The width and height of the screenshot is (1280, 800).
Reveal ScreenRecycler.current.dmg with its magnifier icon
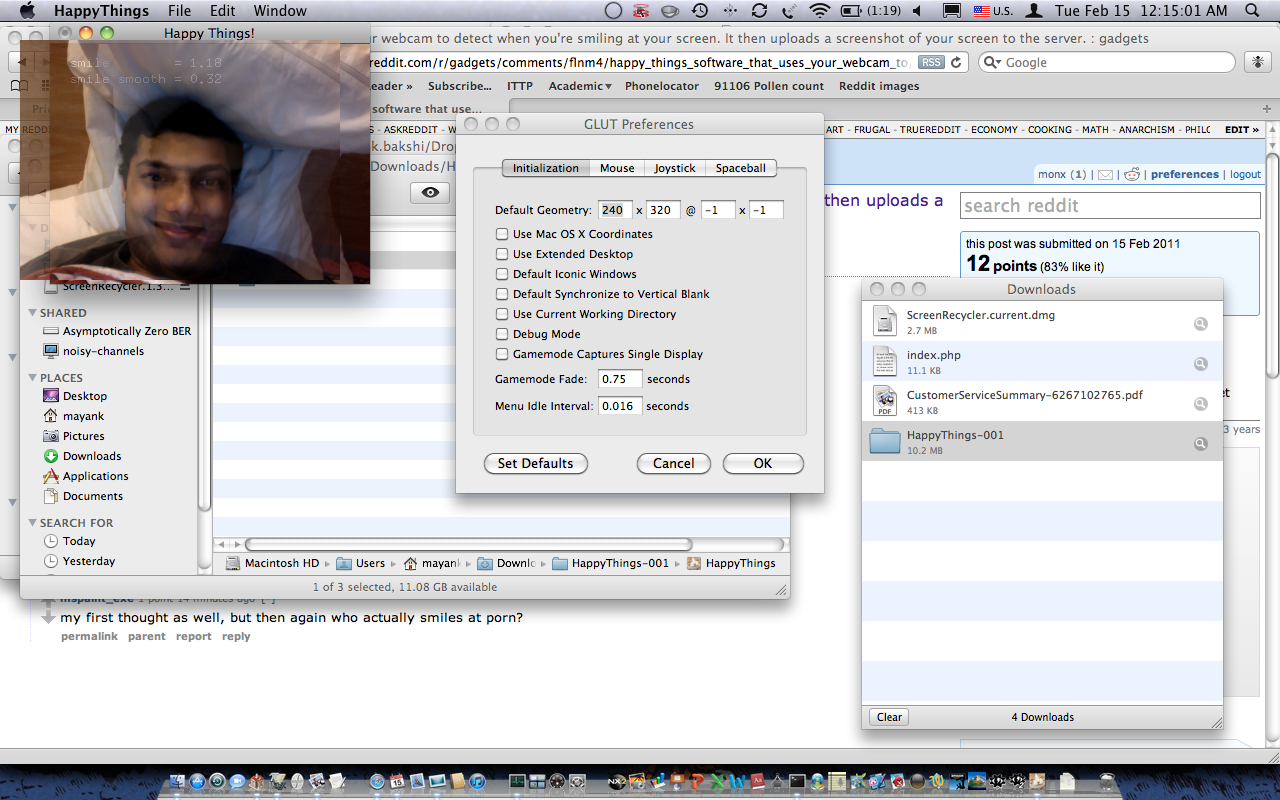pyautogui.click(x=1200, y=323)
